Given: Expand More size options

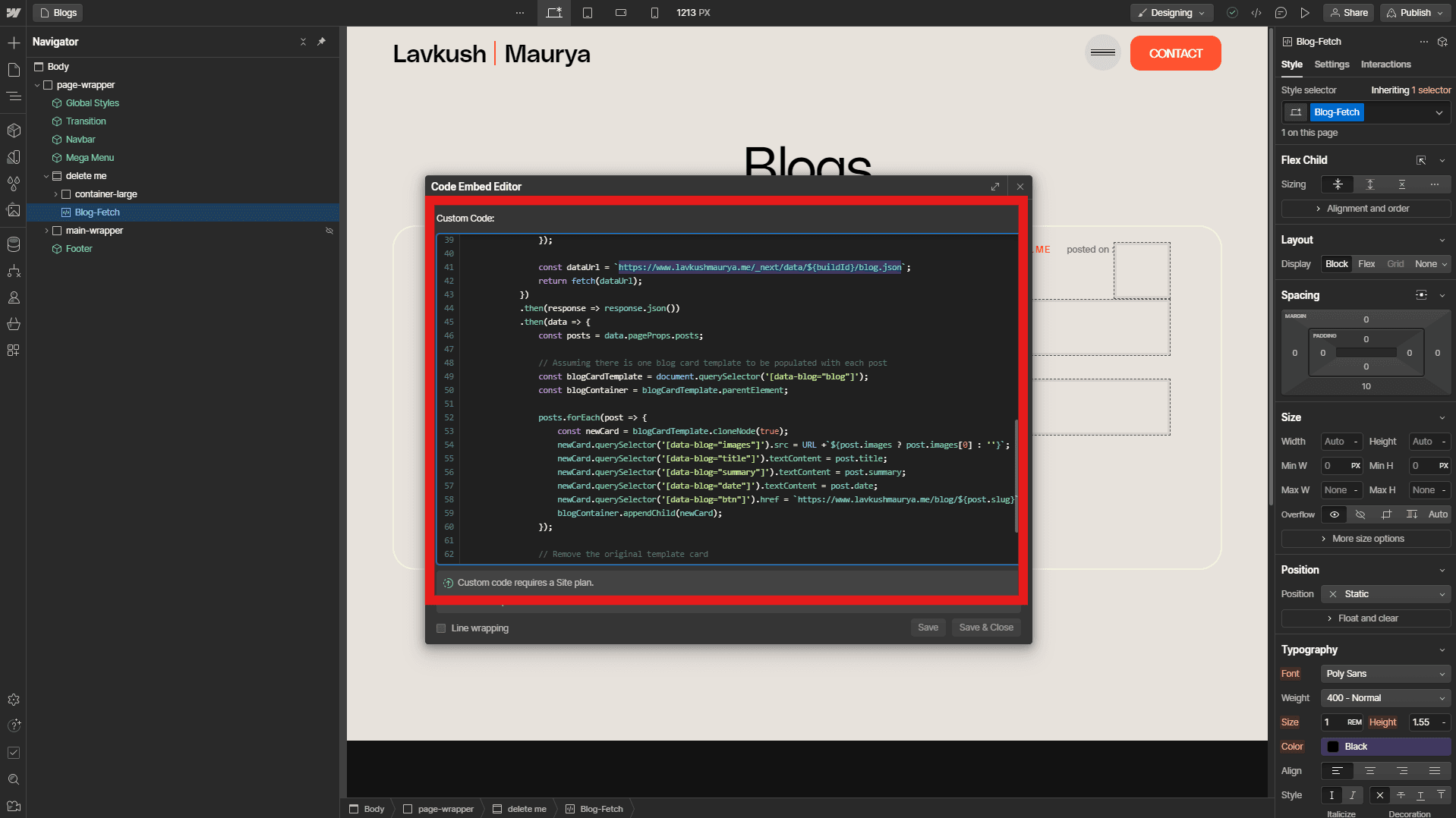Looking at the screenshot, I should click(1366, 539).
